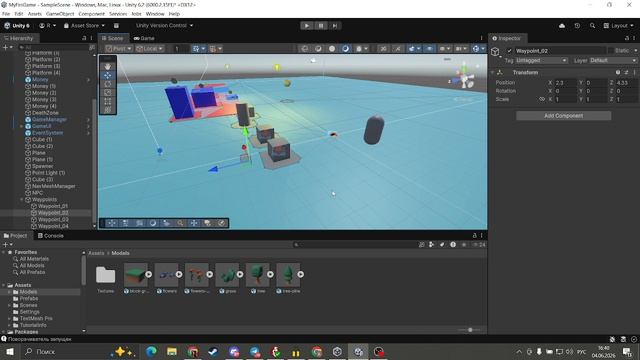The height and width of the screenshot is (360, 640).
Task: Open Steam from Windows taskbar
Action: coord(213,351)
